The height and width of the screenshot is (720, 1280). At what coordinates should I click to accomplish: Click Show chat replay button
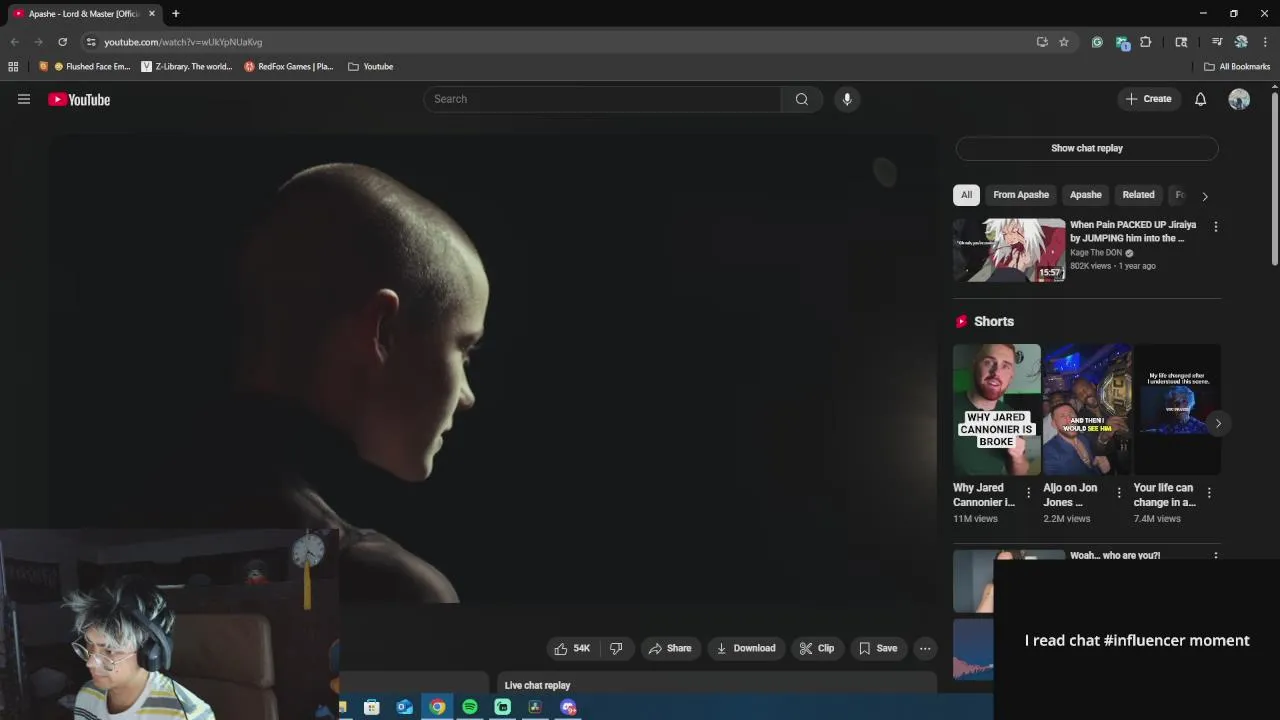pos(1087,148)
